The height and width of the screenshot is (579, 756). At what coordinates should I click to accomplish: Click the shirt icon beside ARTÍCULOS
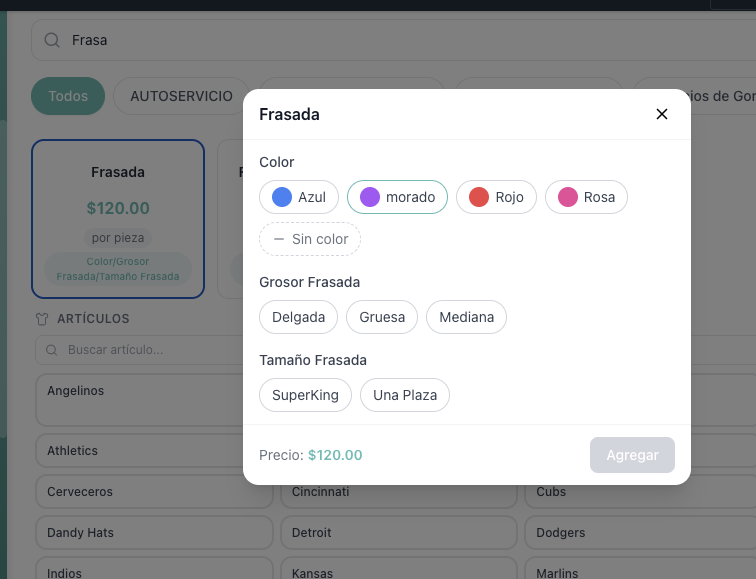click(x=42, y=319)
